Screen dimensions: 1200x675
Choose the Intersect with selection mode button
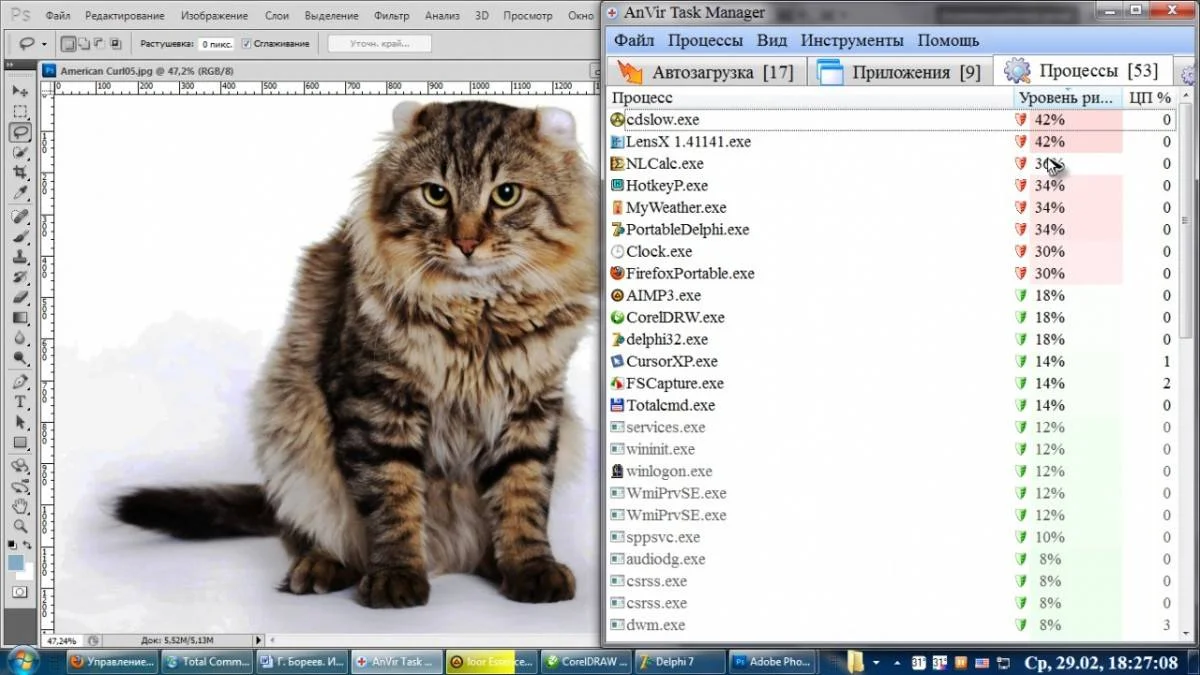115,44
